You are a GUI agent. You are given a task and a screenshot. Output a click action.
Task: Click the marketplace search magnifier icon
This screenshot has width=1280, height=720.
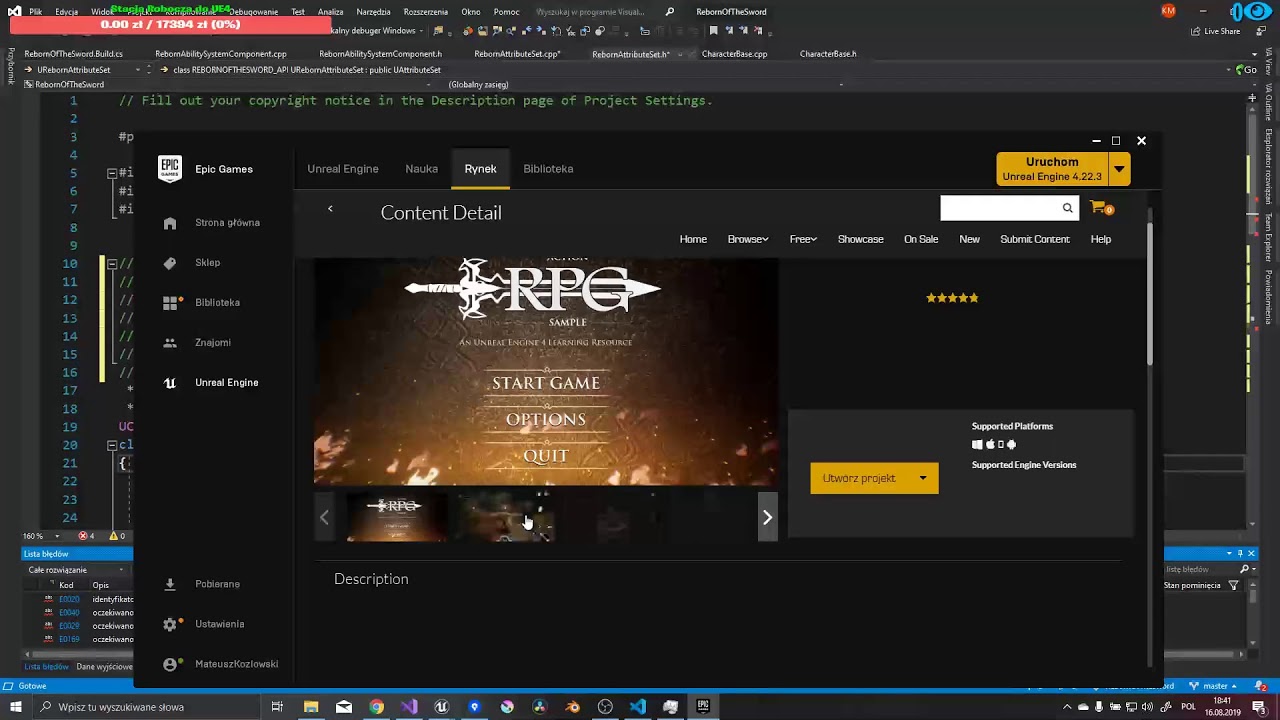tap(1067, 208)
